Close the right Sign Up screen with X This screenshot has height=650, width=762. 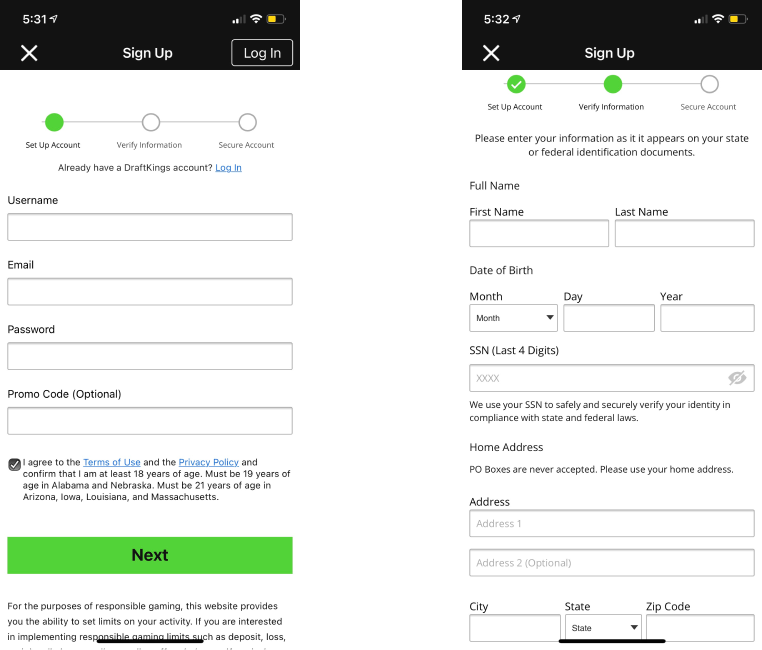[x=491, y=53]
